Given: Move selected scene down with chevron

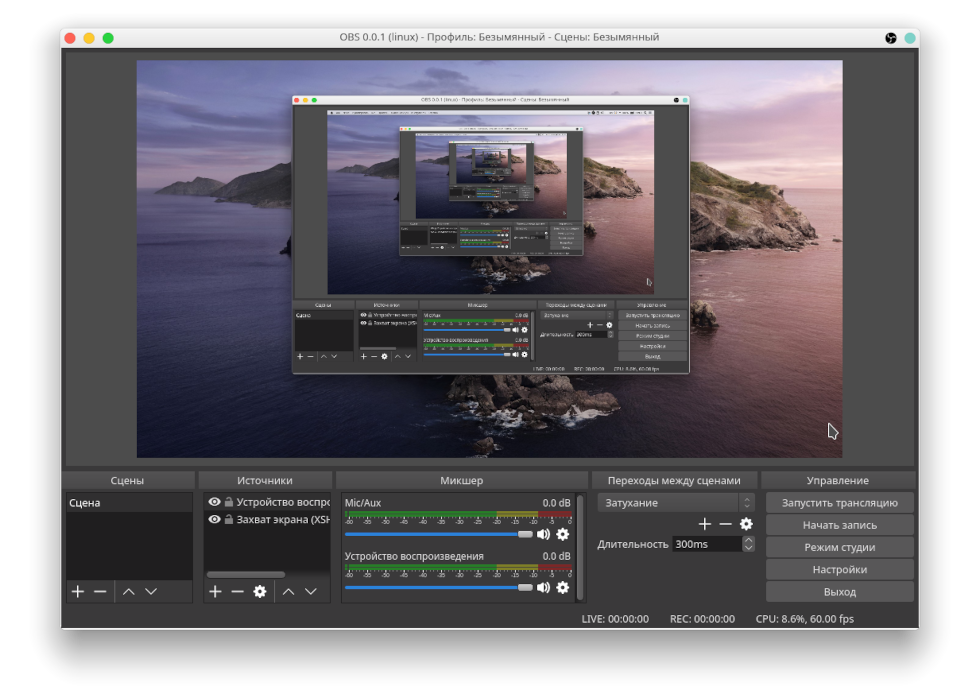Looking at the screenshot, I should click(x=151, y=591).
